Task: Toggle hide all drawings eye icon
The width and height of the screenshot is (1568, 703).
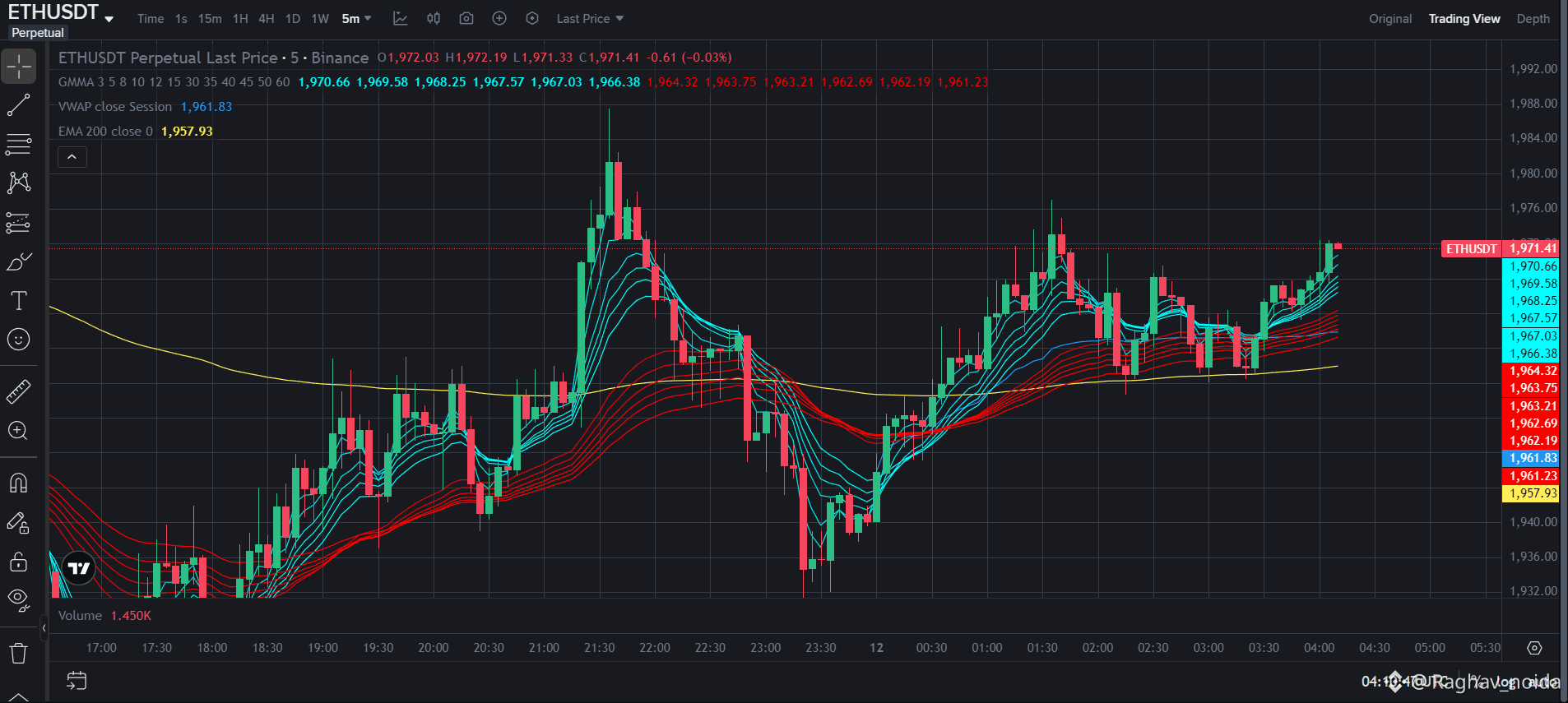Action: (x=19, y=600)
